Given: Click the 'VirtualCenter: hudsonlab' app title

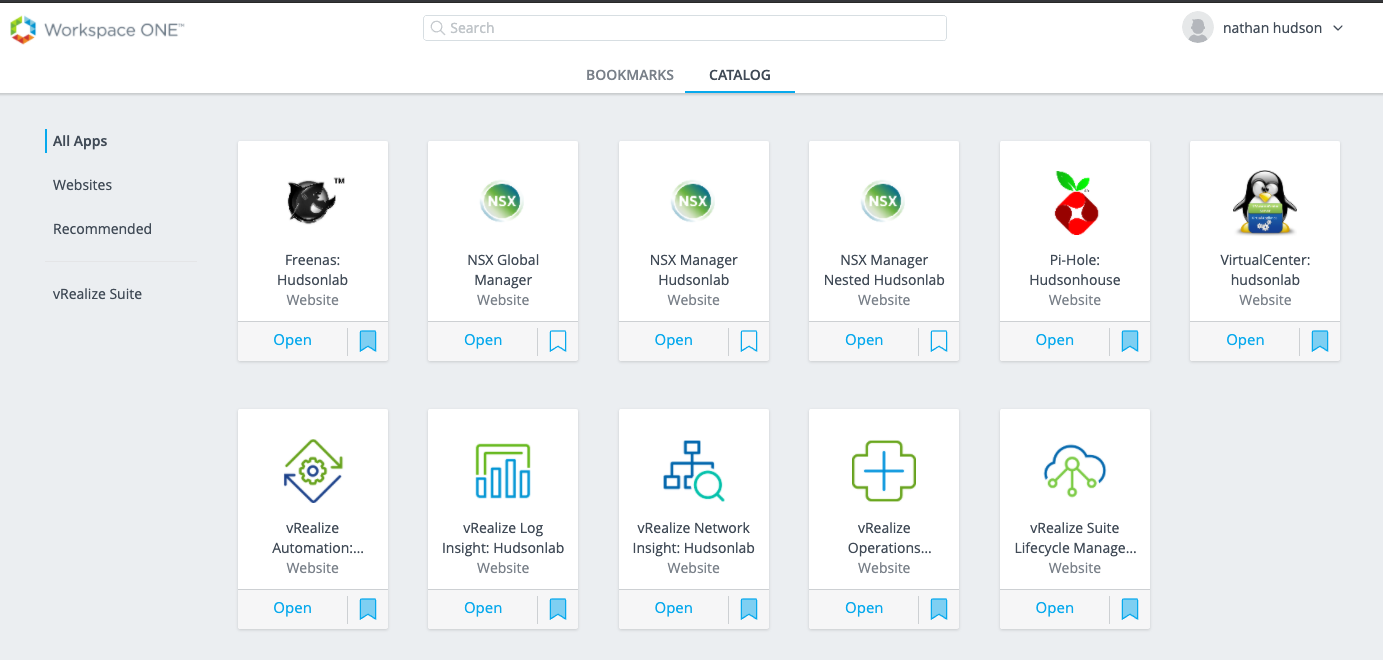Looking at the screenshot, I should [x=1265, y=270].
